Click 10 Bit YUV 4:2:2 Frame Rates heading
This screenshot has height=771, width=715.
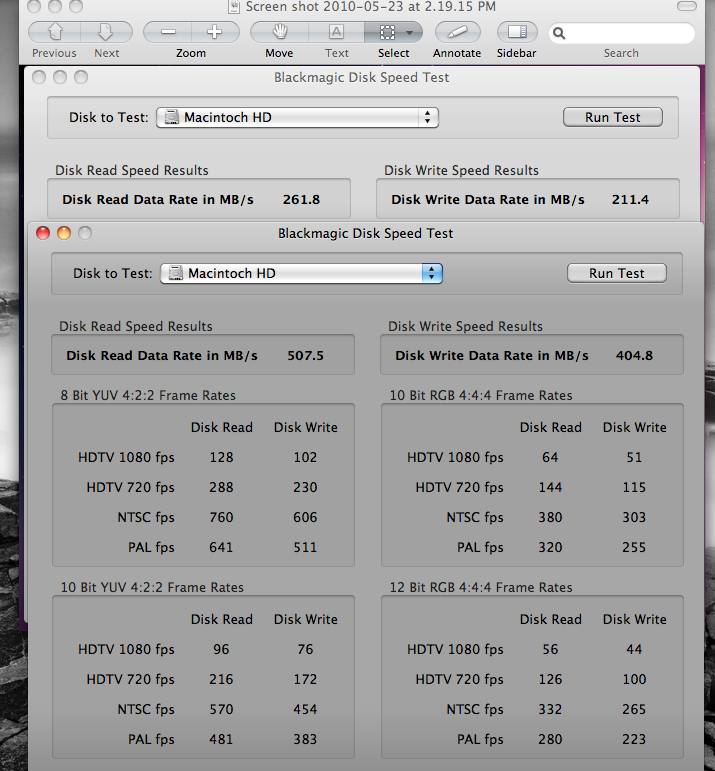point(152,588)
